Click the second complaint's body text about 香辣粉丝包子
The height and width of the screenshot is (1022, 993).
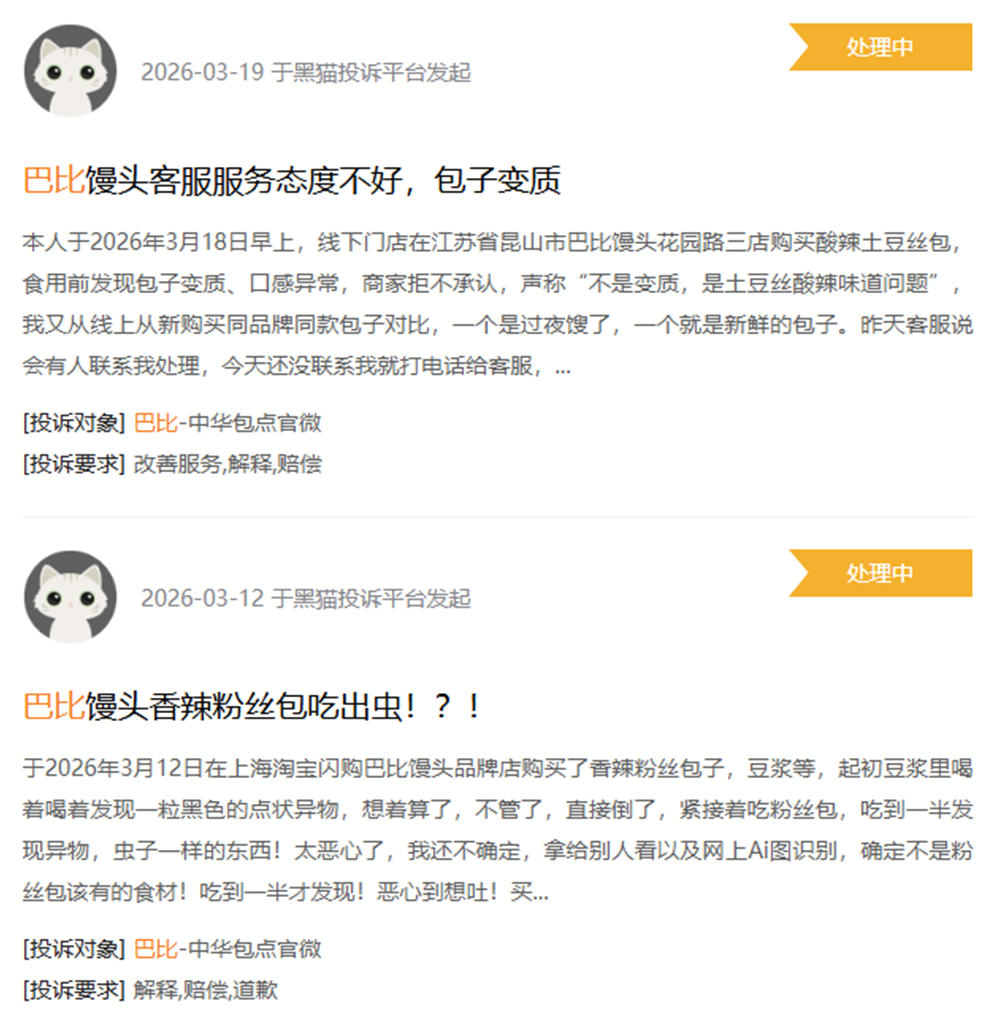pos(498,830)
